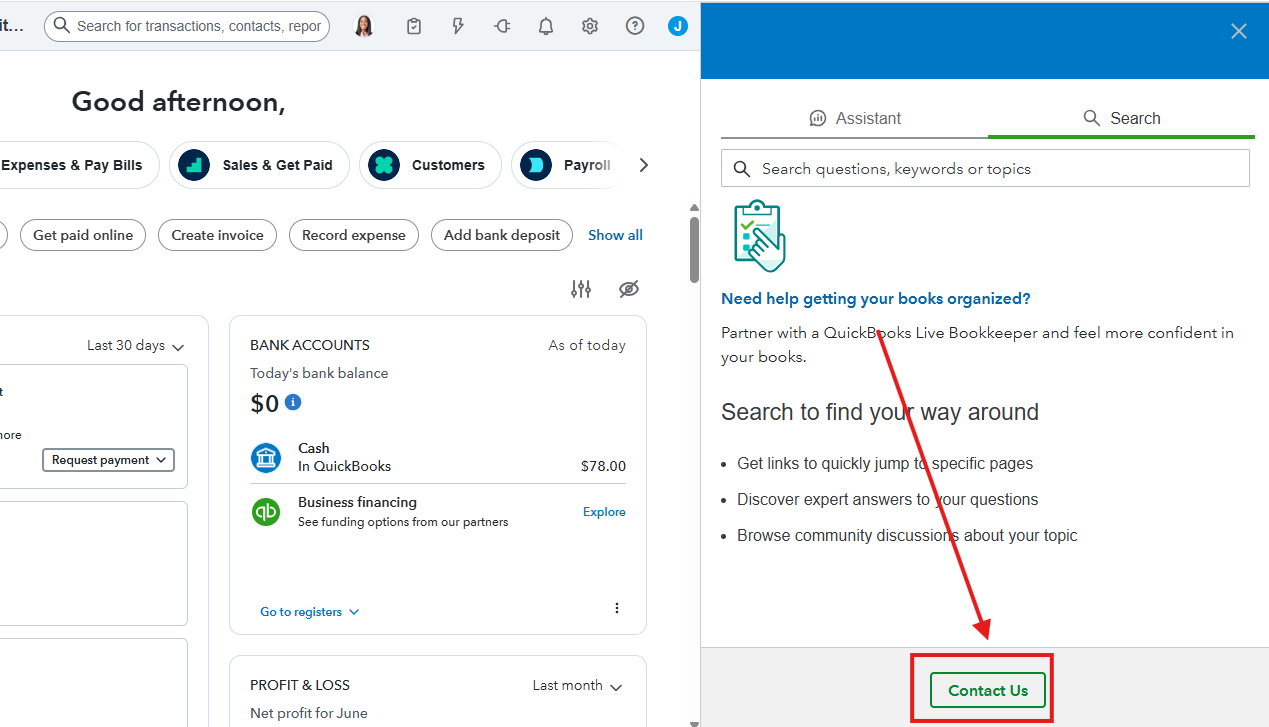The height and width of the screenshot is (727, 1269).
Task: Click the bank icon next to Cash
Action: 266,458
